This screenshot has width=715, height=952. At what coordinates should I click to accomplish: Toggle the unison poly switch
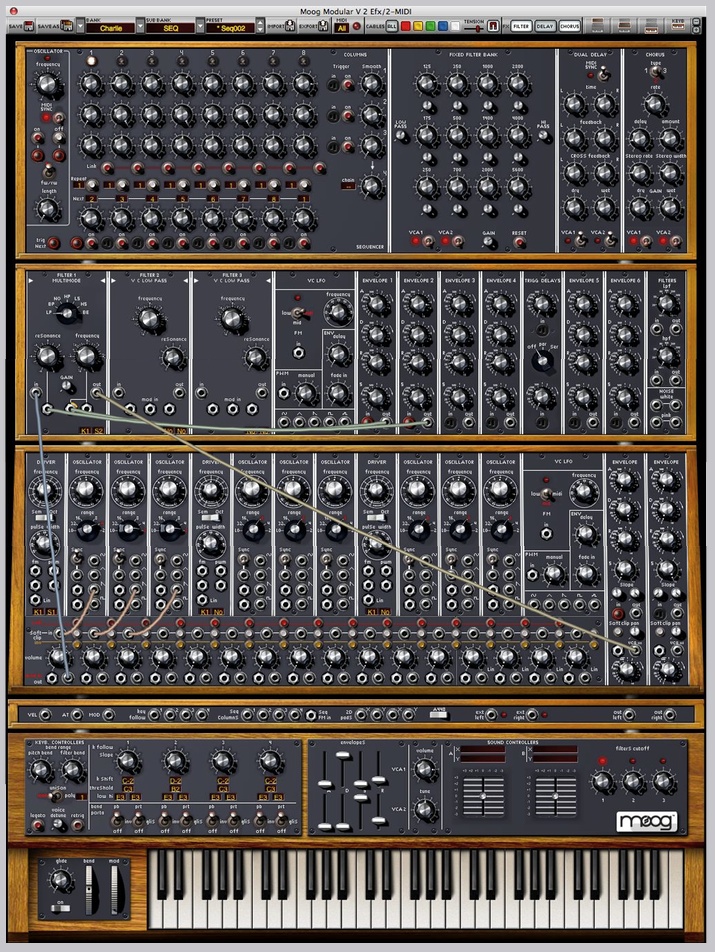(57, 796)
